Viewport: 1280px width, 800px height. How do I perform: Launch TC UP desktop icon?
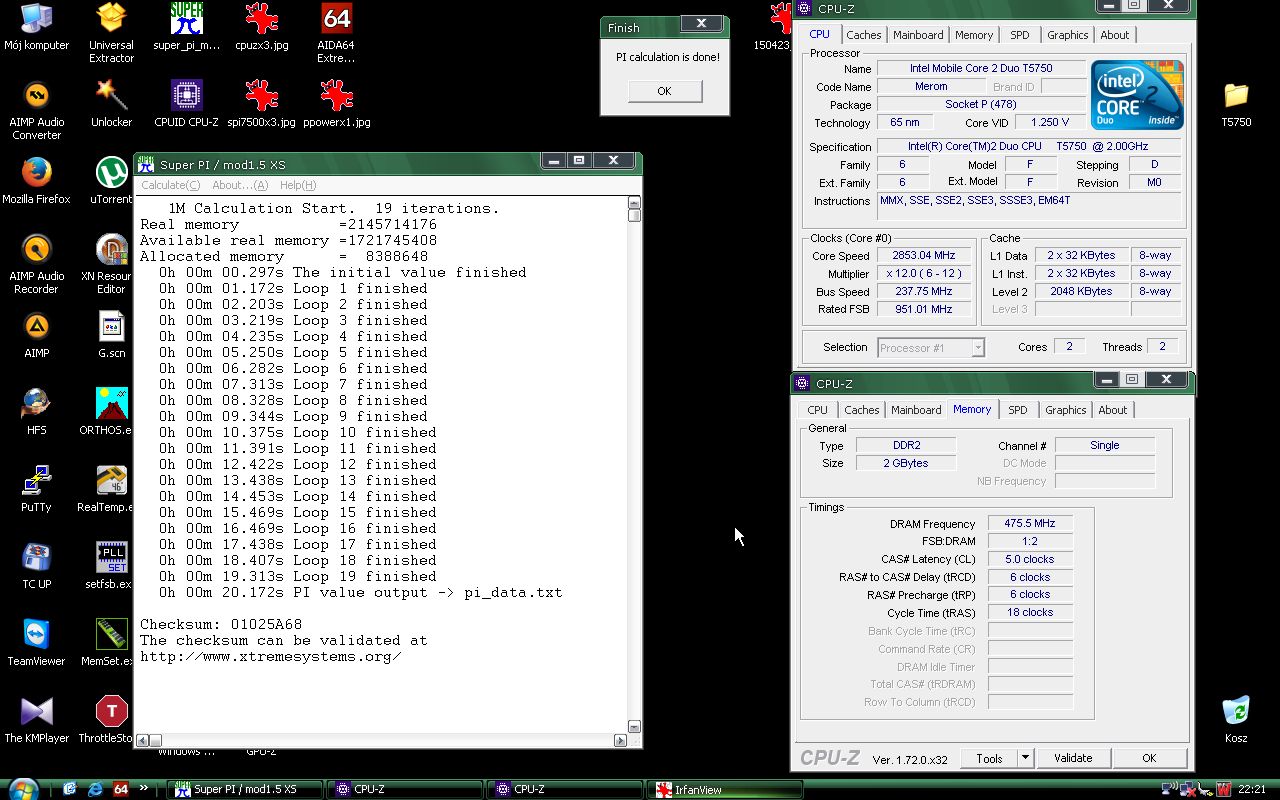coord(36,566)
